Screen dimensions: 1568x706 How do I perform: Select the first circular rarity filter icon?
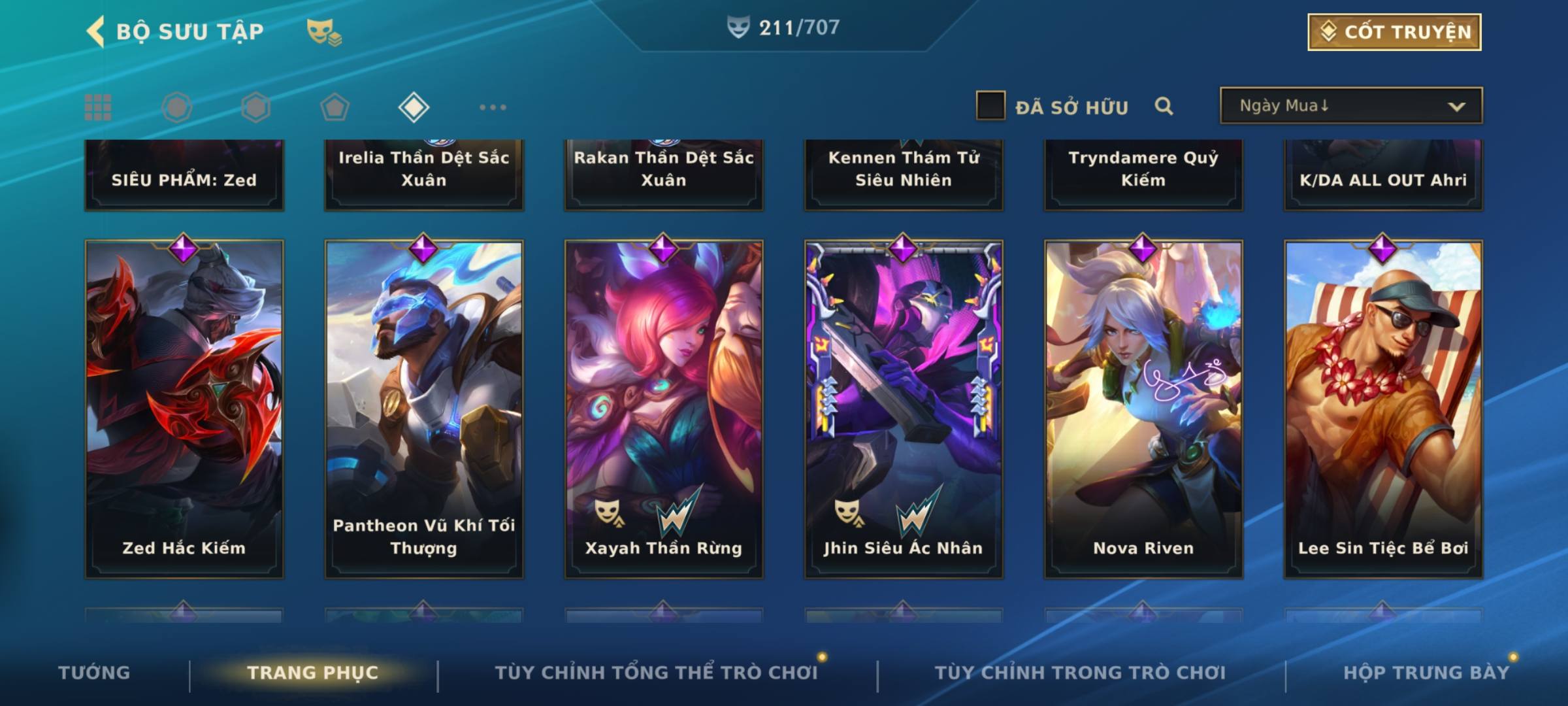point(177,107)
